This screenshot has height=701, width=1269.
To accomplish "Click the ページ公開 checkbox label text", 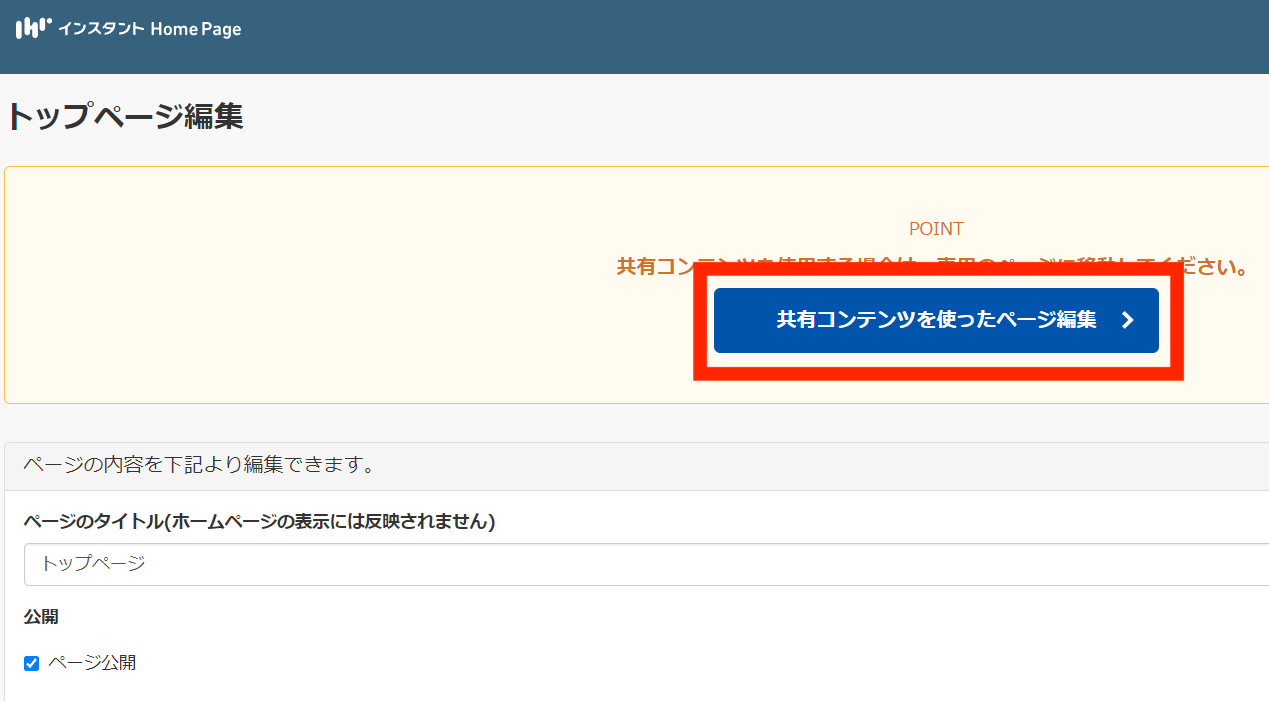I will pyautogui.click(x=92, y=663).
